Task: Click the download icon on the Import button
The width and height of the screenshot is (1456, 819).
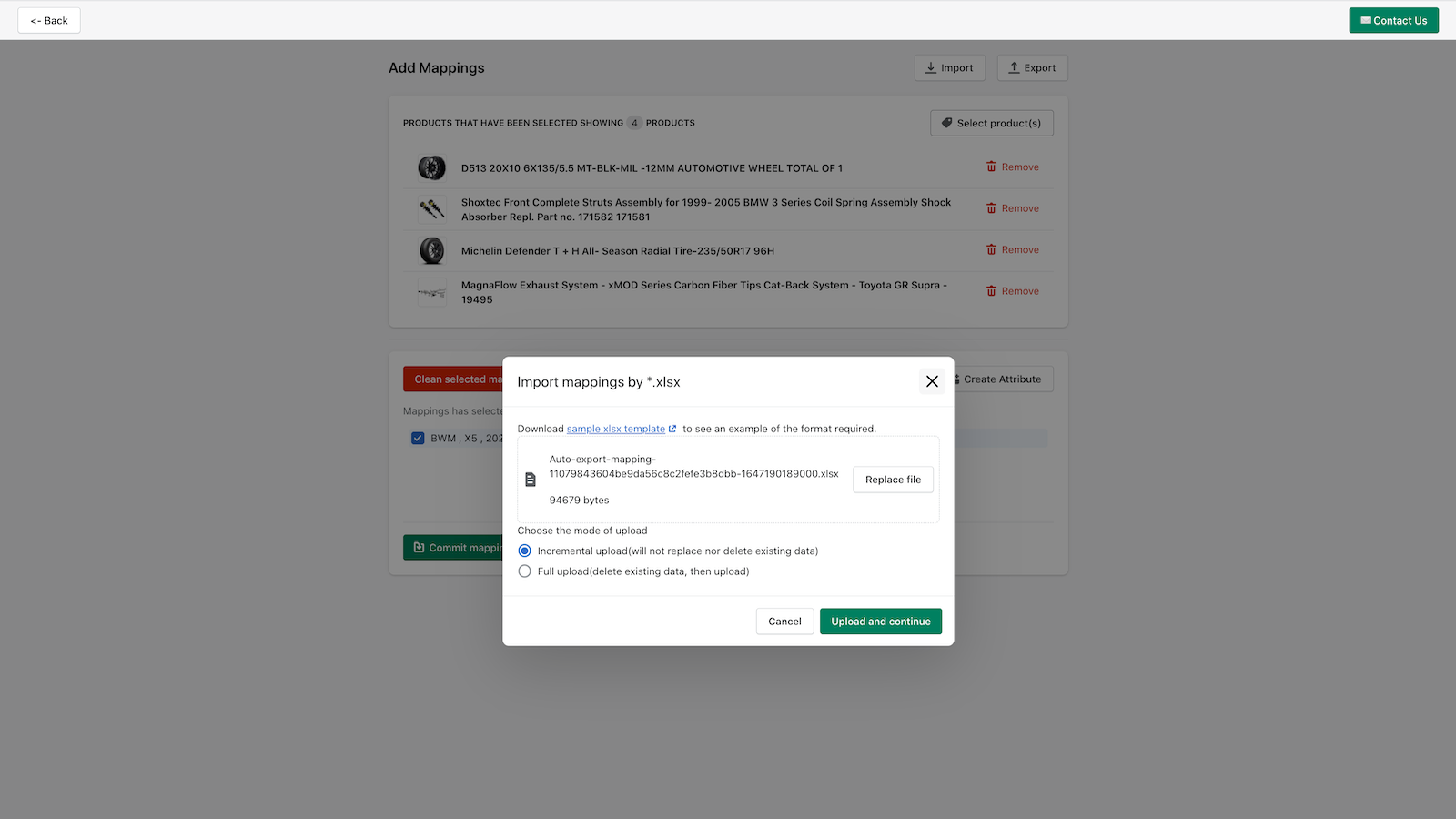Action: [930, 67]
